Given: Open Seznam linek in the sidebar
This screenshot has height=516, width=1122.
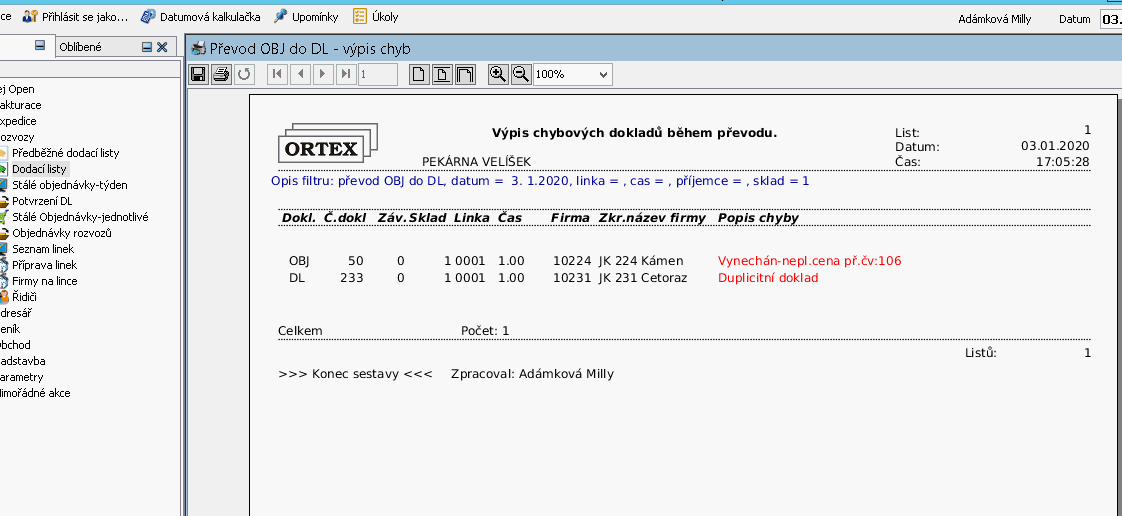Looking at the screenshot, I should point(44,249).
